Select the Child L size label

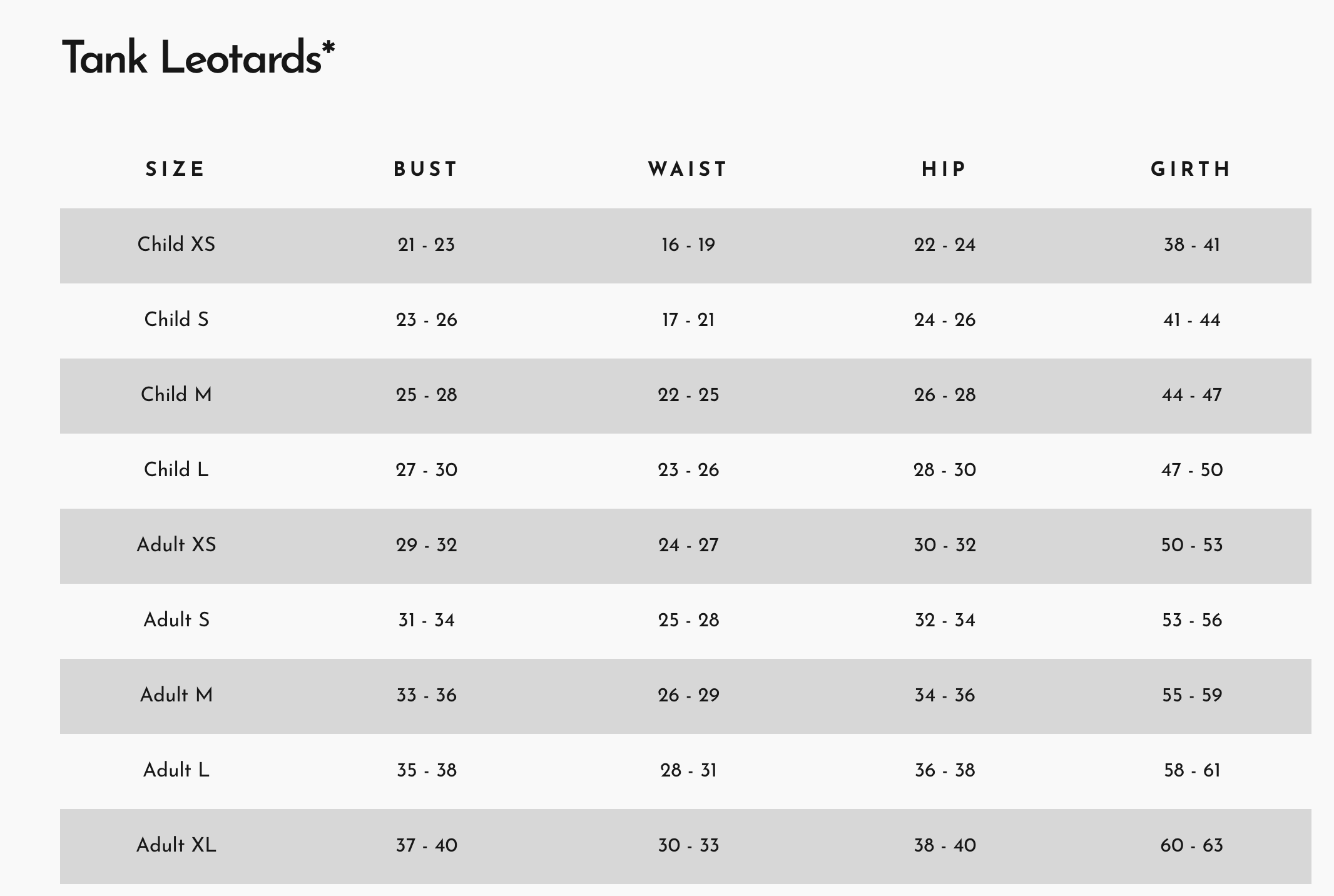tap(176, 469)
